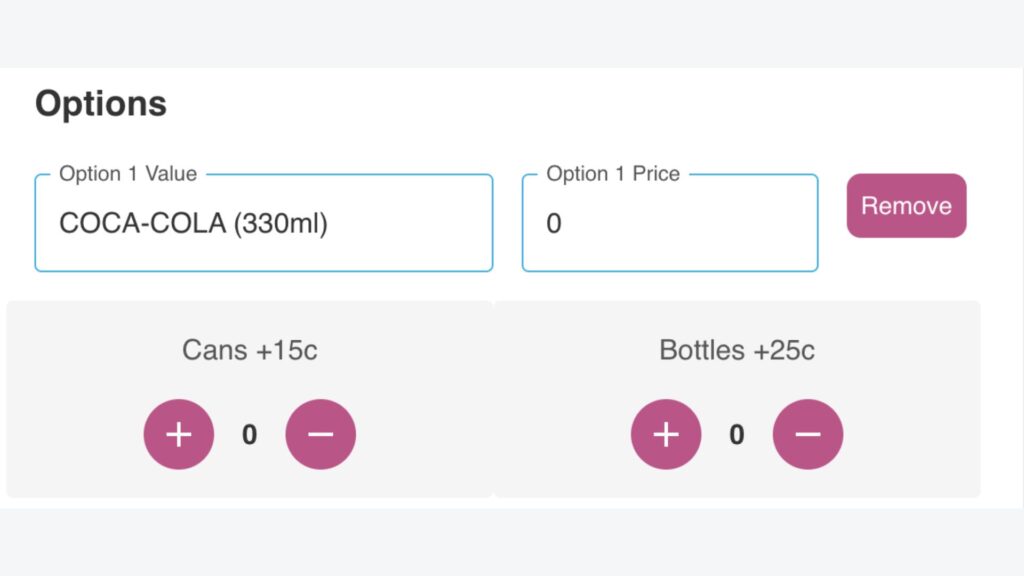Click the 0 in the price field

[x=554, y=224]
